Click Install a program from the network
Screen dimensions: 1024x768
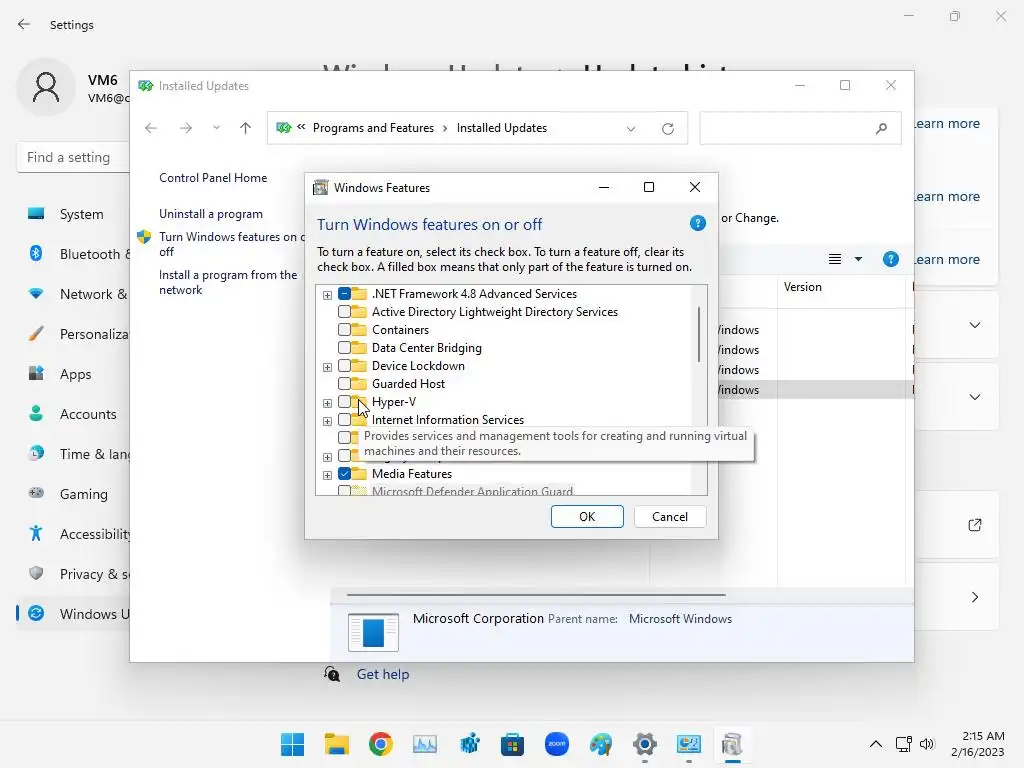pos(228,282)
